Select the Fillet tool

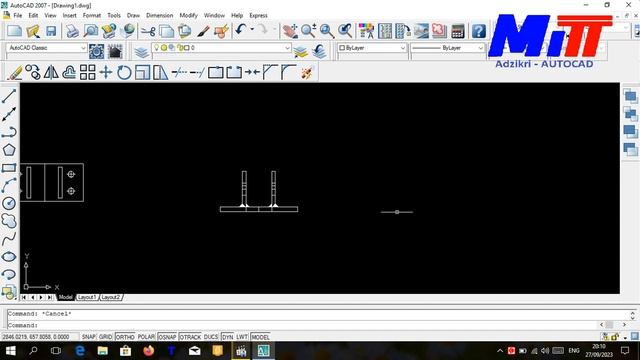point(288,72)
